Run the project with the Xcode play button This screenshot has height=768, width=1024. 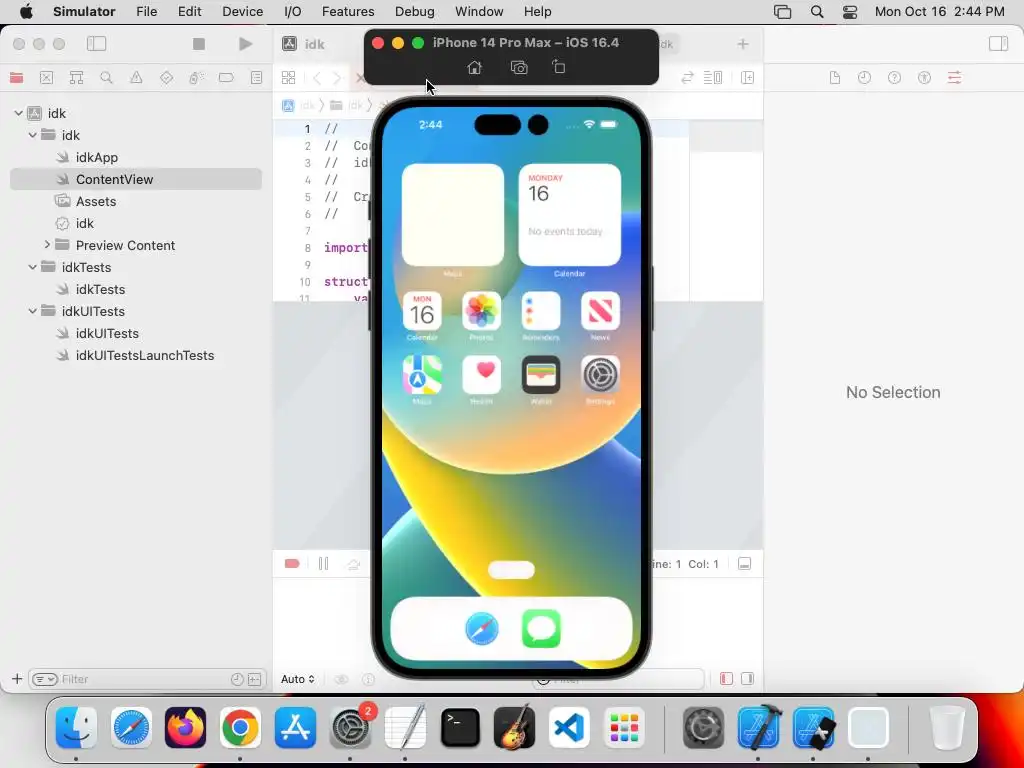tap(246, 44)
